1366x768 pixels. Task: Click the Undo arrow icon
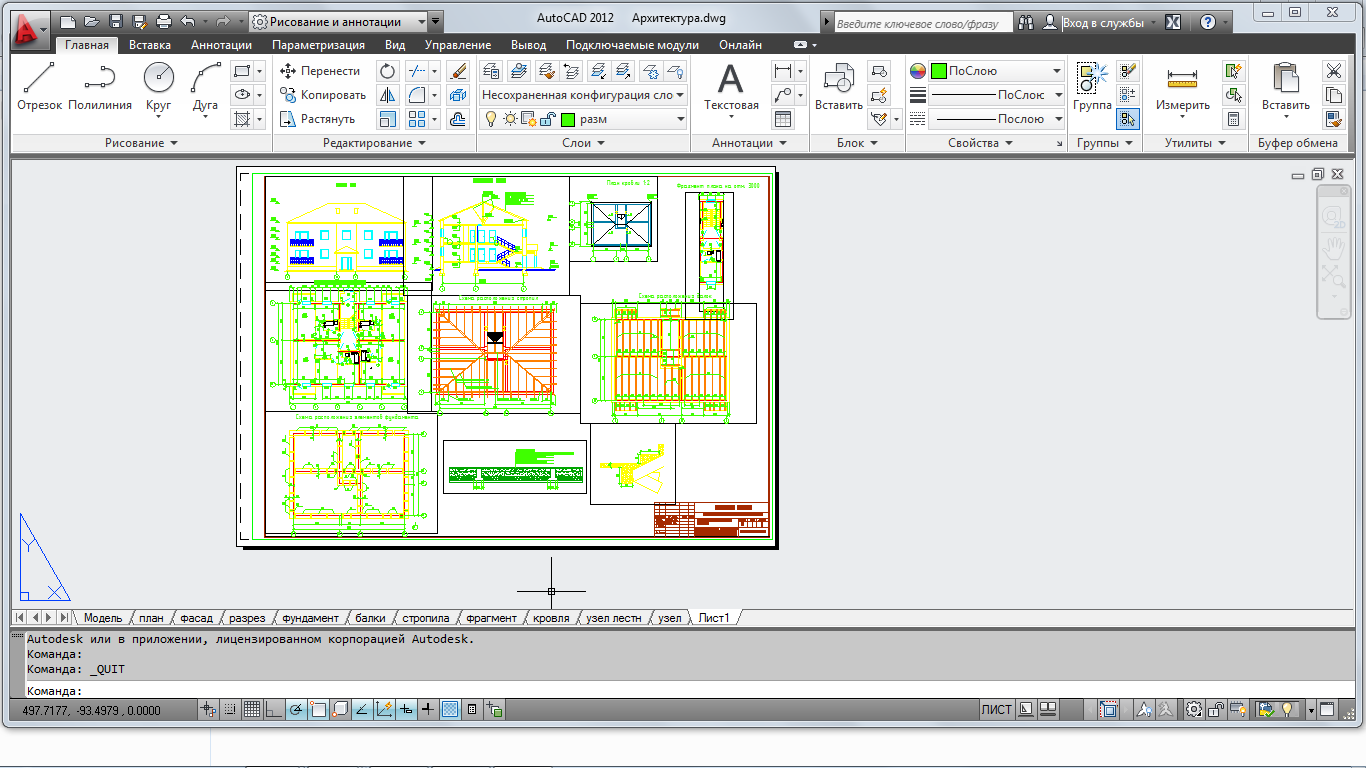coord(187,21)
